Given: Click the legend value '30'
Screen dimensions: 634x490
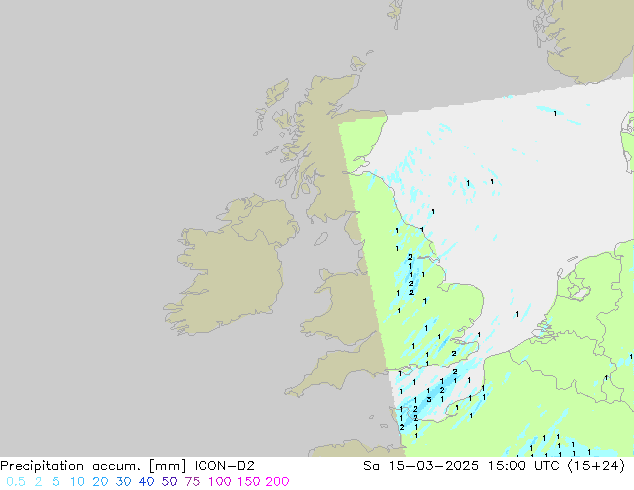Looking at the screenshot, I should (123, 482).
